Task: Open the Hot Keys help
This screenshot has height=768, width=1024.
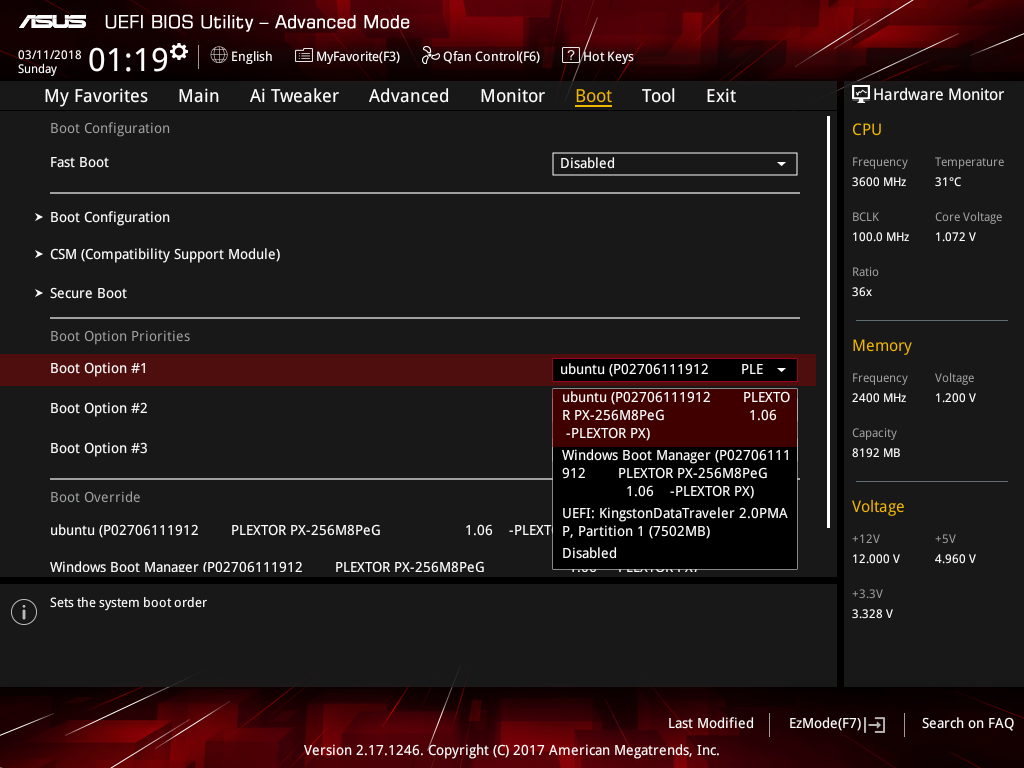Action: click(x=598, y=56)
